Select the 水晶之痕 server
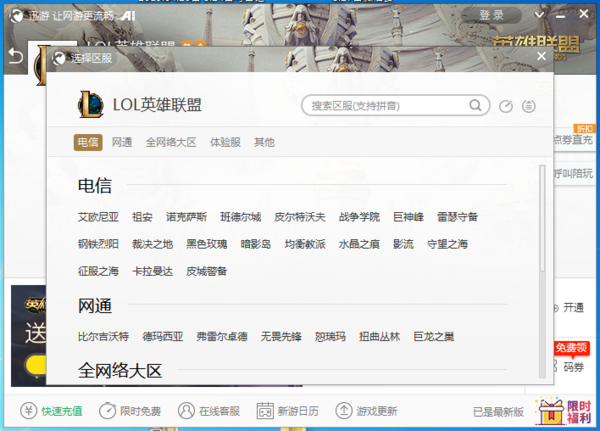This screenshot has height=431, width=600. [x=359, y=244]
